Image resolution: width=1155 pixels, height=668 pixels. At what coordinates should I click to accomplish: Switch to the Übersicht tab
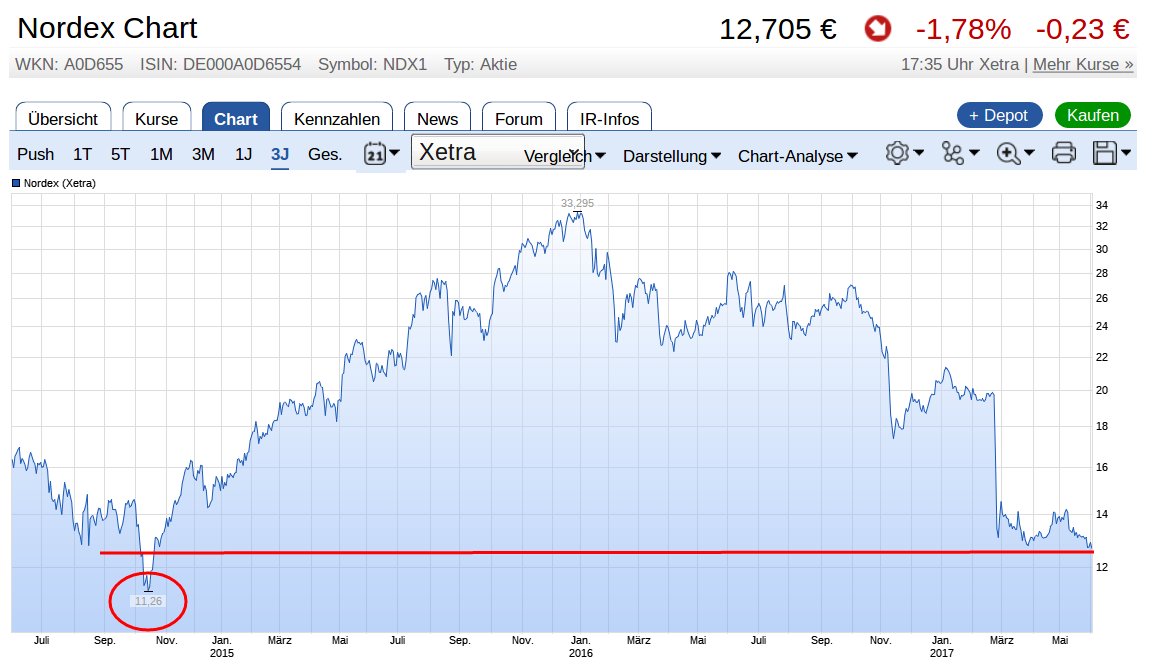63,118
